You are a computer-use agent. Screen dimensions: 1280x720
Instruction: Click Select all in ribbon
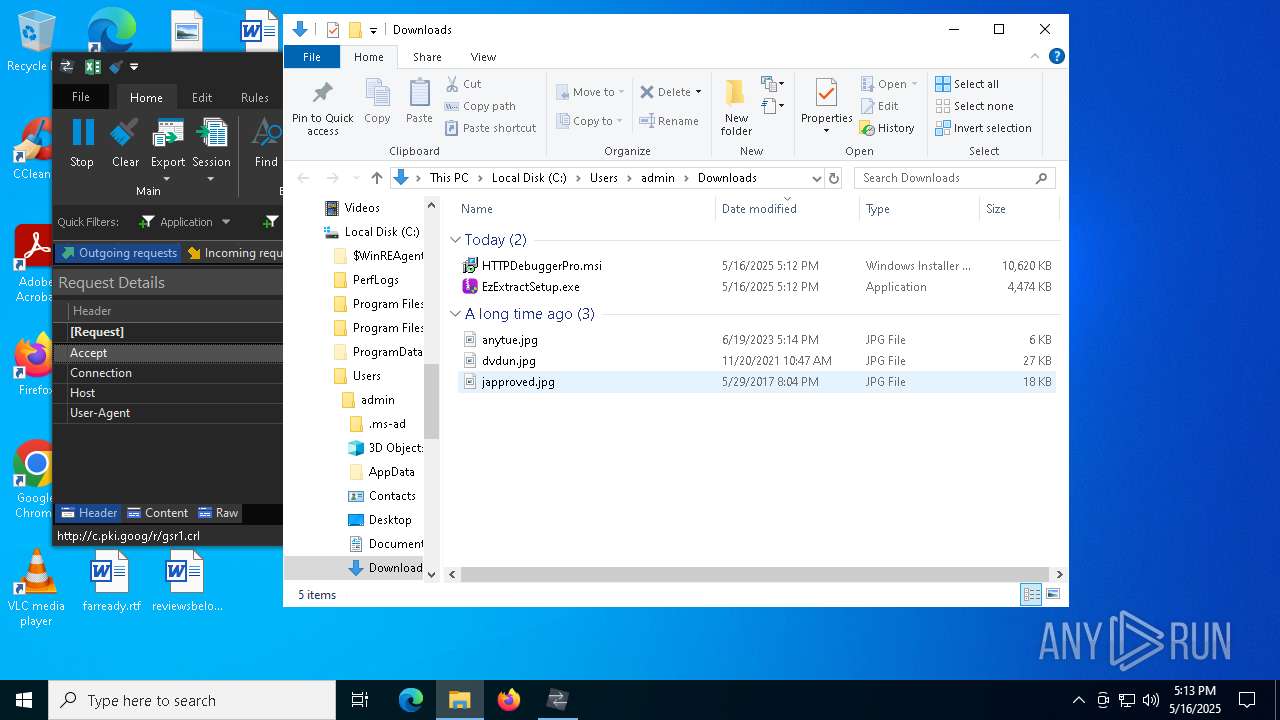click(967, 84)
